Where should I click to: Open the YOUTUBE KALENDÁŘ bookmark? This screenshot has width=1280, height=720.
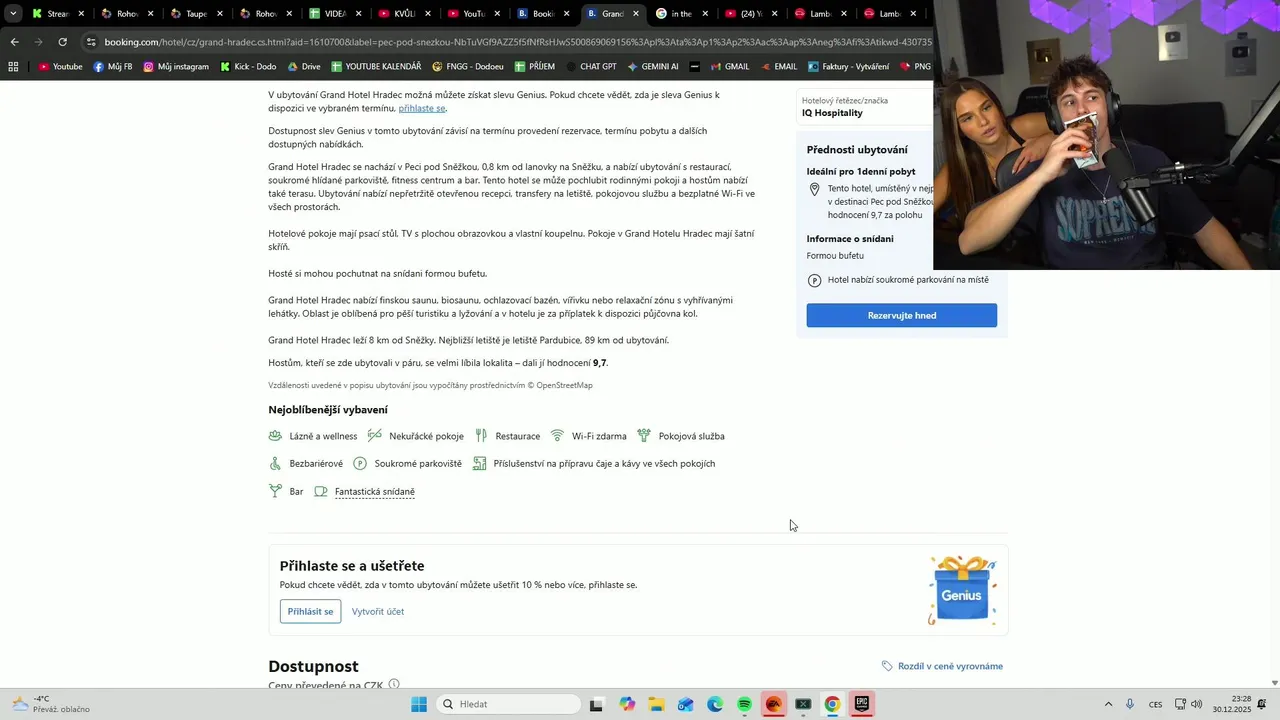tap(376, 67)
